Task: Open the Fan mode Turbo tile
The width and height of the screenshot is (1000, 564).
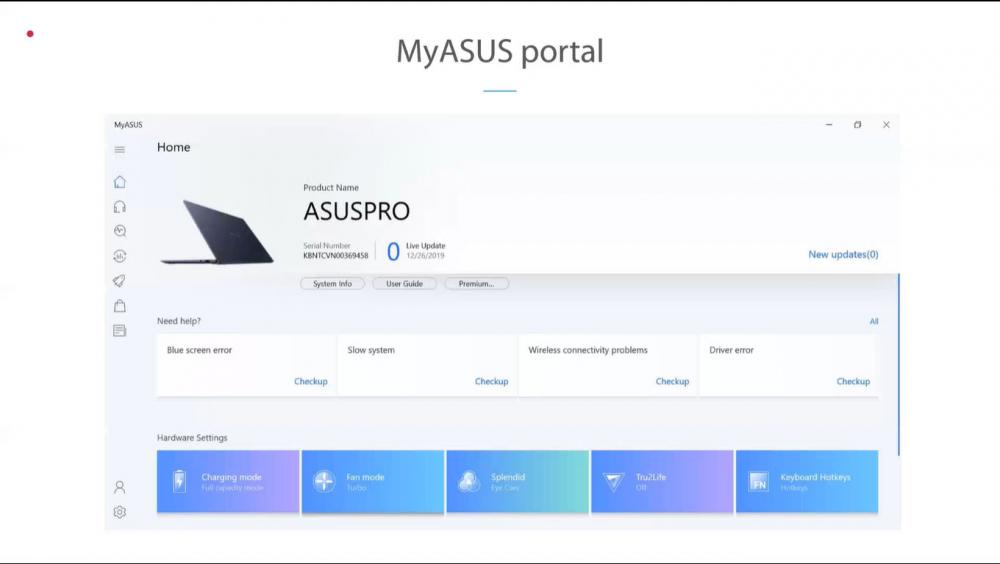Action: [372, 482]
